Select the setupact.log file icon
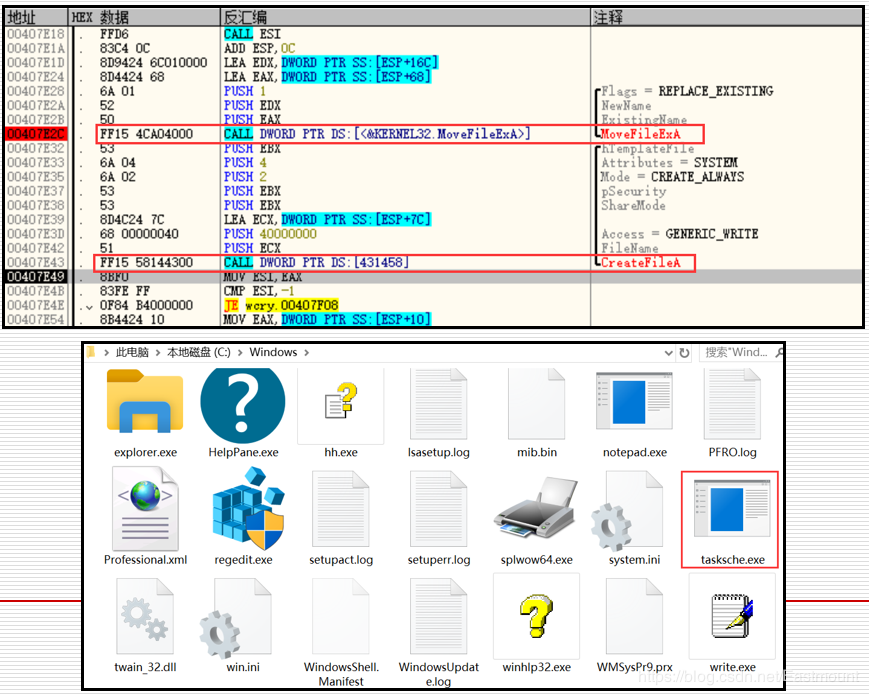Screen dimensions: 869x695 click(340, 508)
